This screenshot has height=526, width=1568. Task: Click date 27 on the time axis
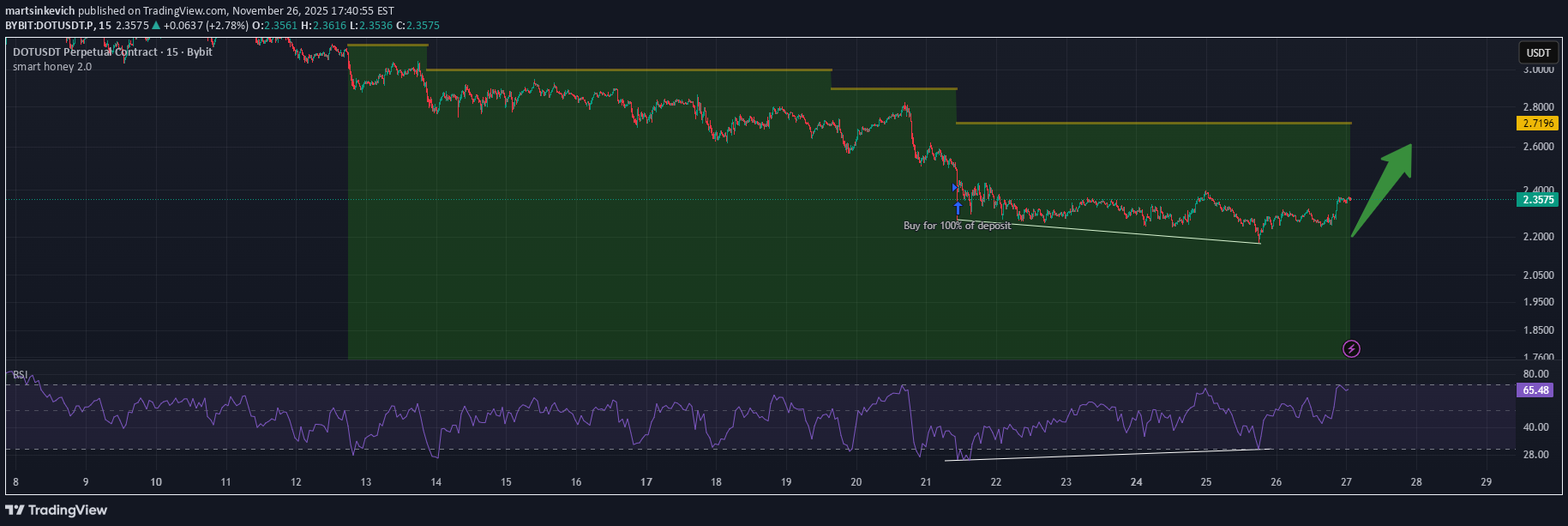1346,482
